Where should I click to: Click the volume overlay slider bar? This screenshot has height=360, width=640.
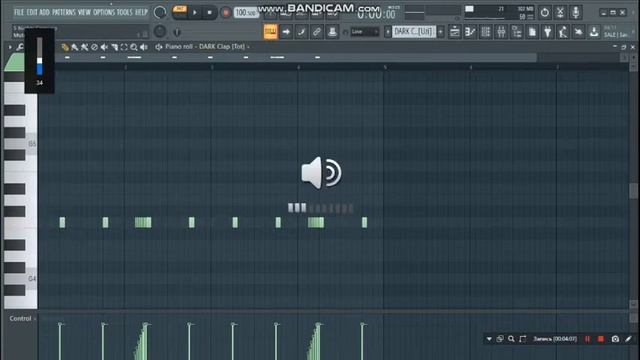click(x=40, y=56)
